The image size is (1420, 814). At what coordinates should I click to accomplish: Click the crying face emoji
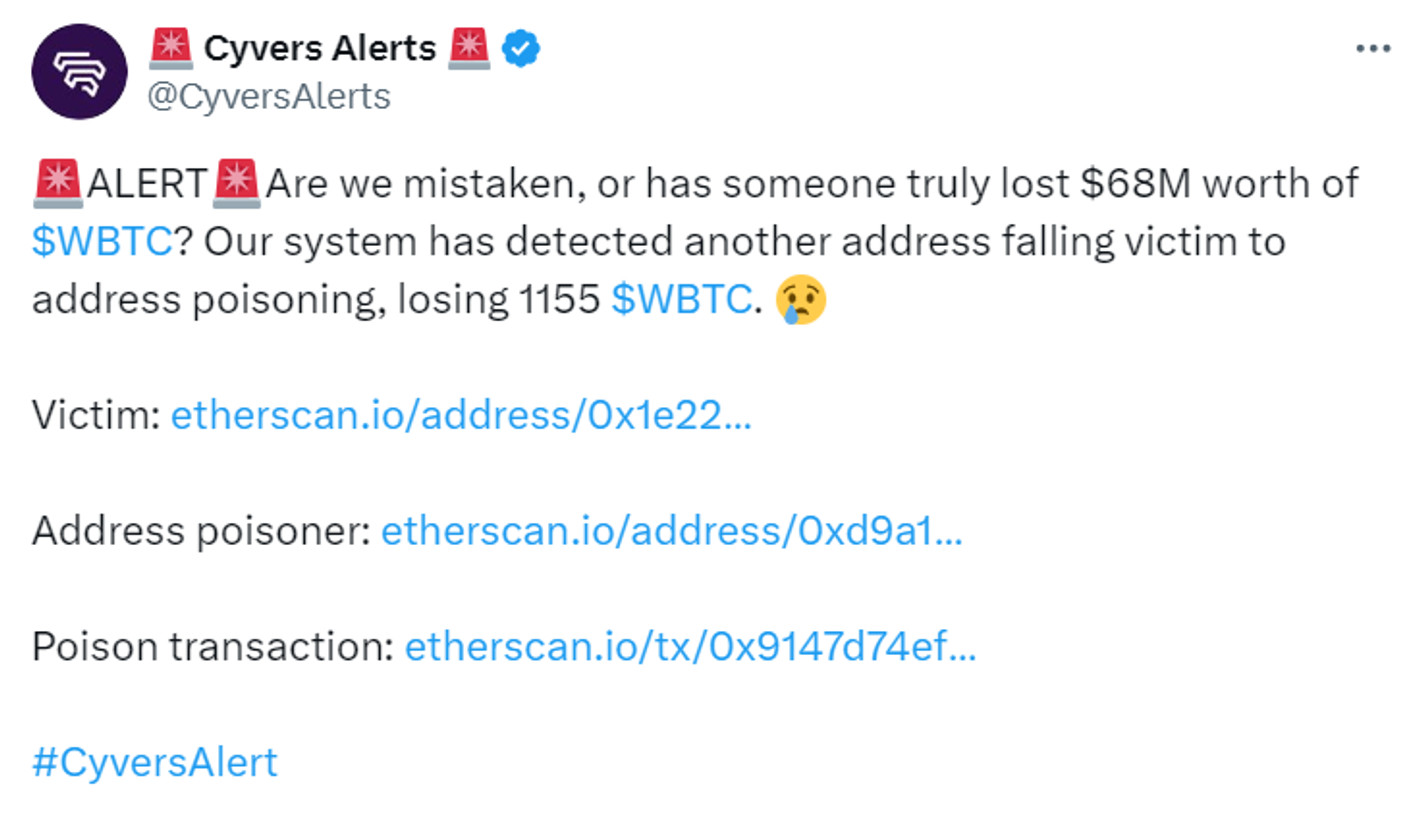pos(802,299)
